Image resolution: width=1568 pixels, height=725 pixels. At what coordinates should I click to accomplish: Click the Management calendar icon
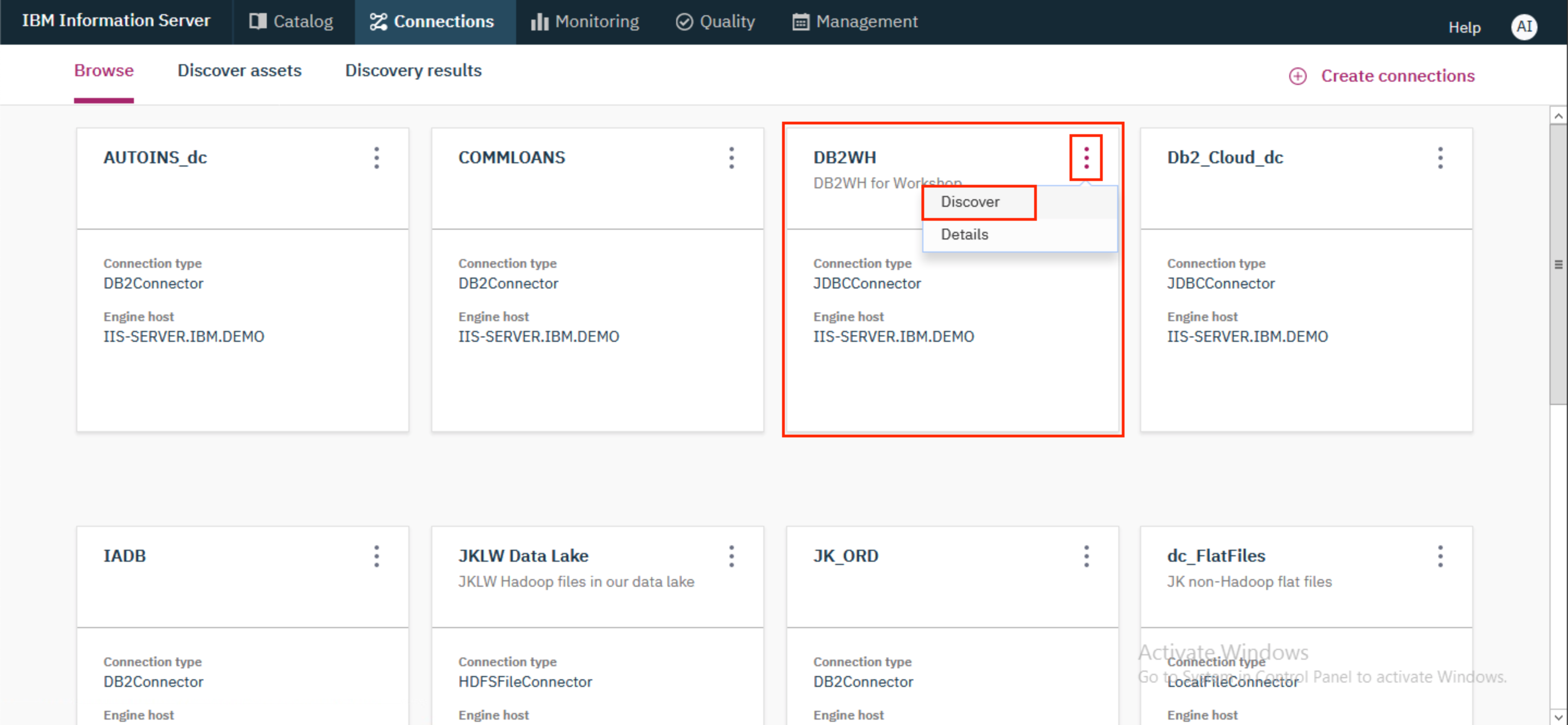pyautogui.click(x=800, y=22)
